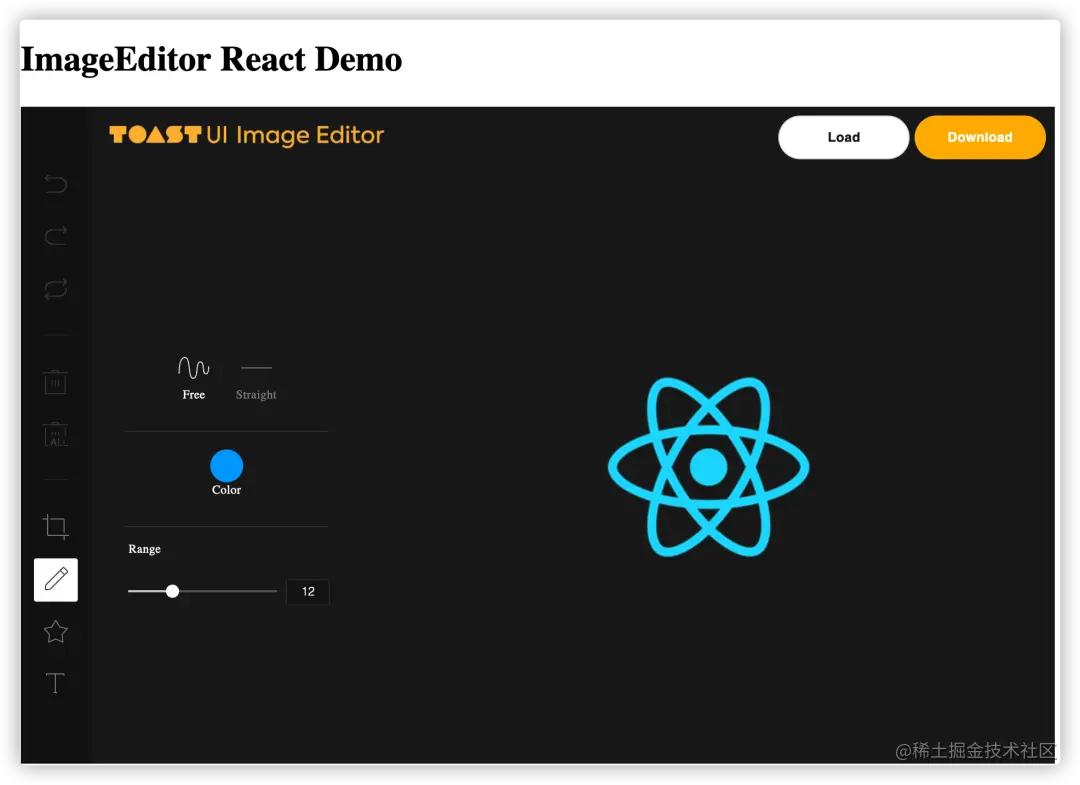Click the Delete ALL trash icon
The image size is (1080, 785).
pos(56,435)
